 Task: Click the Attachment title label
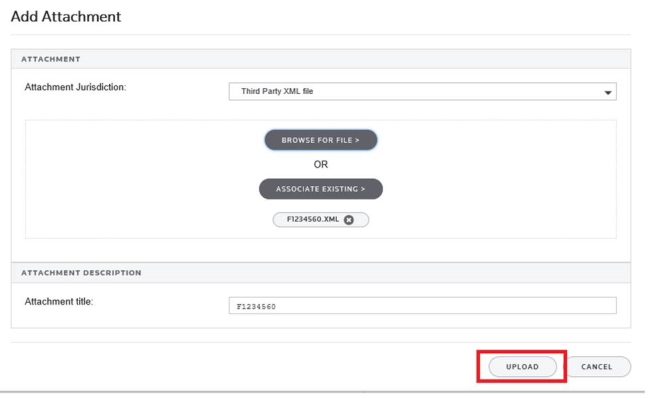click(x=59, y=302)
